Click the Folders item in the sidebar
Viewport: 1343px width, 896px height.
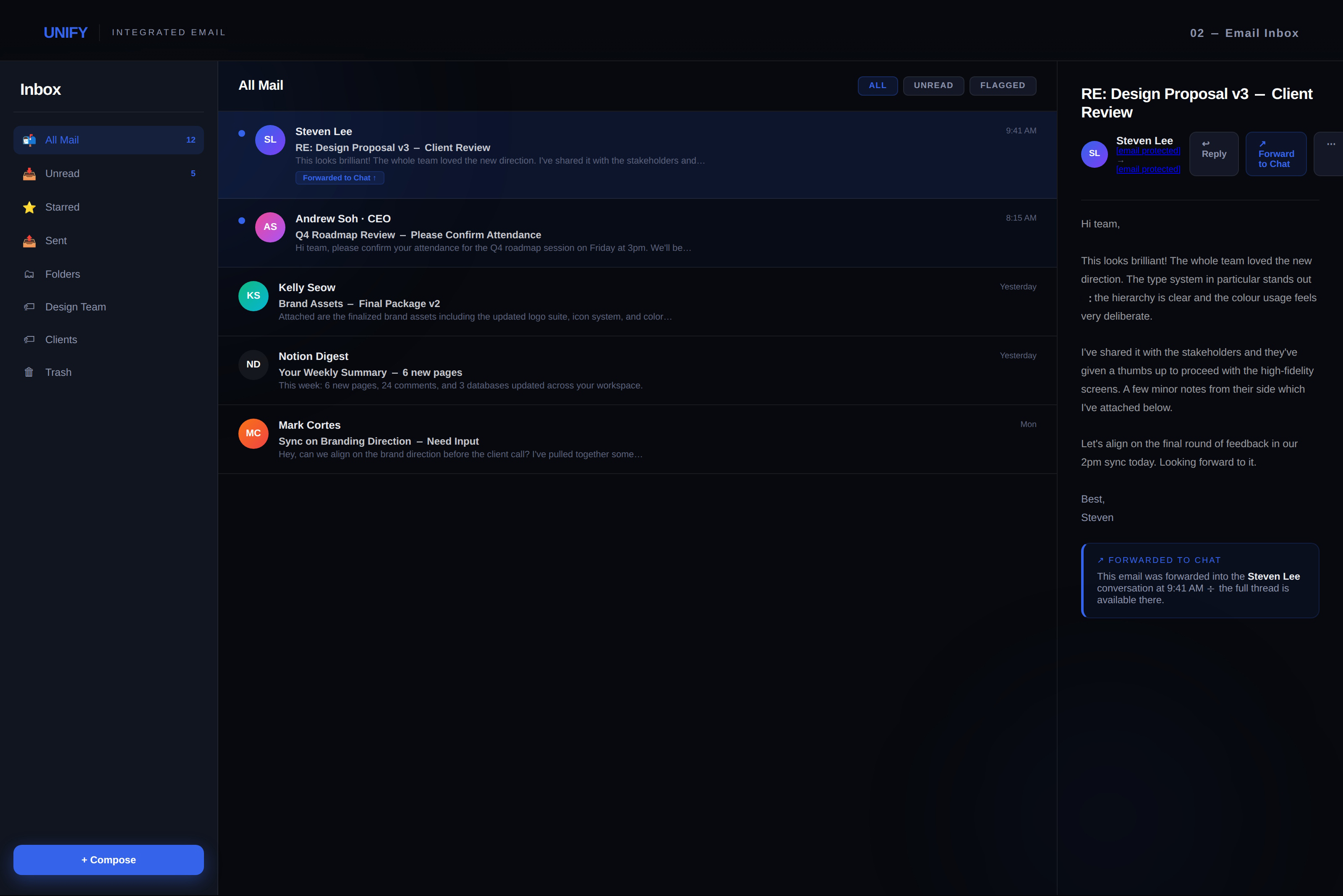[109, 274]
